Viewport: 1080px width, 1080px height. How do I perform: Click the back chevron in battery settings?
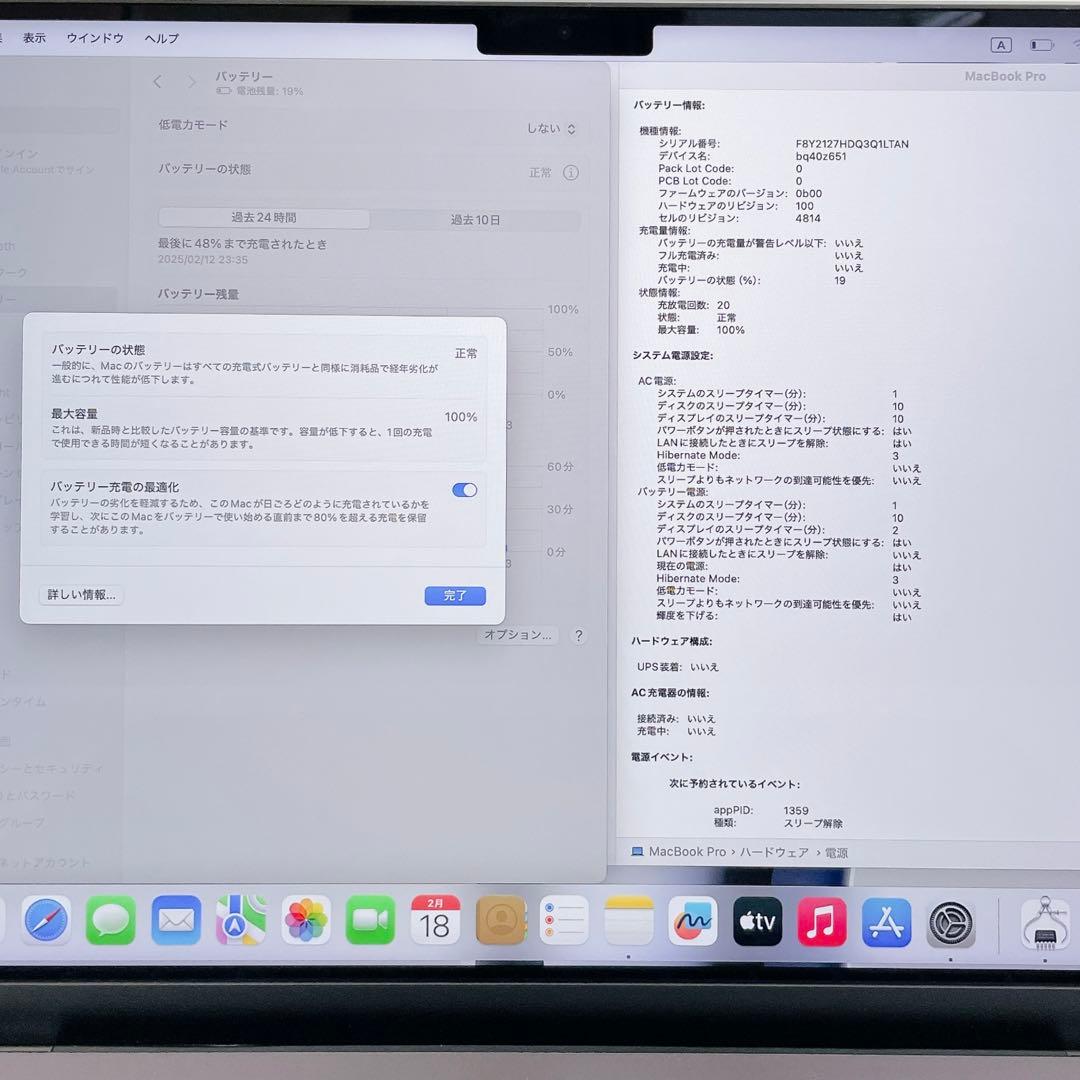pyautogui.click(x=157, y=82)
